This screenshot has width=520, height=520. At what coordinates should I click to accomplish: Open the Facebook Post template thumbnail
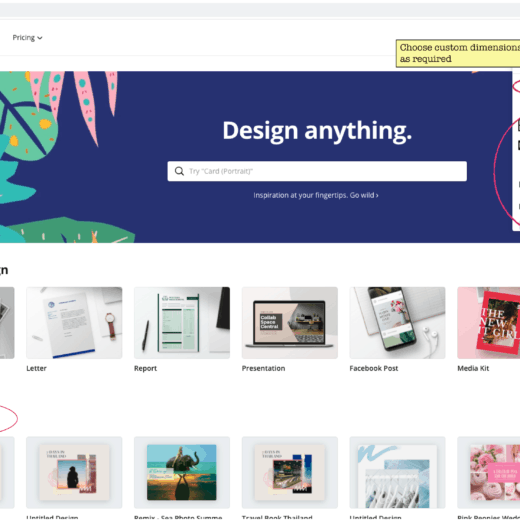pos(397,323)
